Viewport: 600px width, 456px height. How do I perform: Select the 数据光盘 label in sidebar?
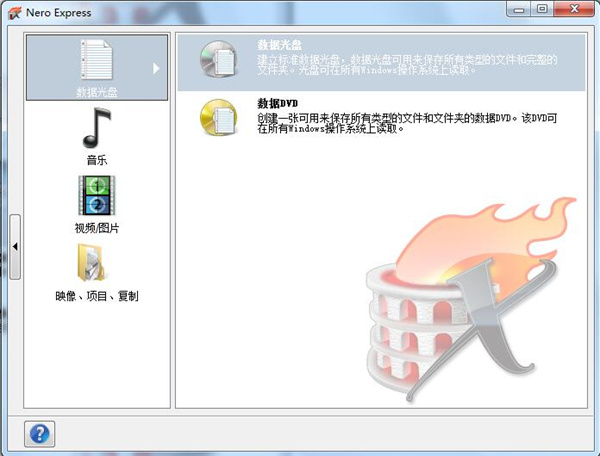point(97,92)
